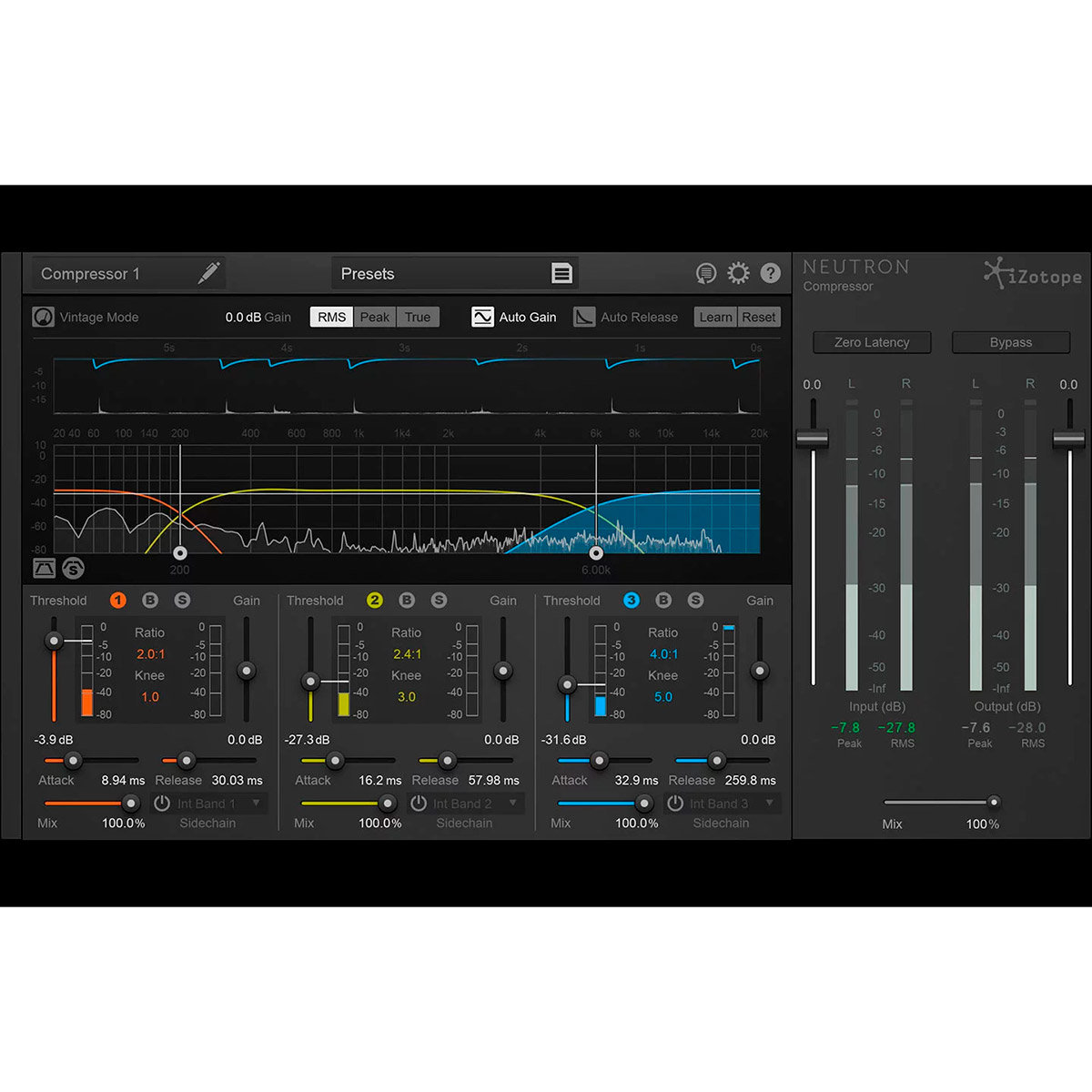Image resolution: width=1092 pixels, height=1092 pixels.
Task: Open the presets list document icon
Action: 562,273
